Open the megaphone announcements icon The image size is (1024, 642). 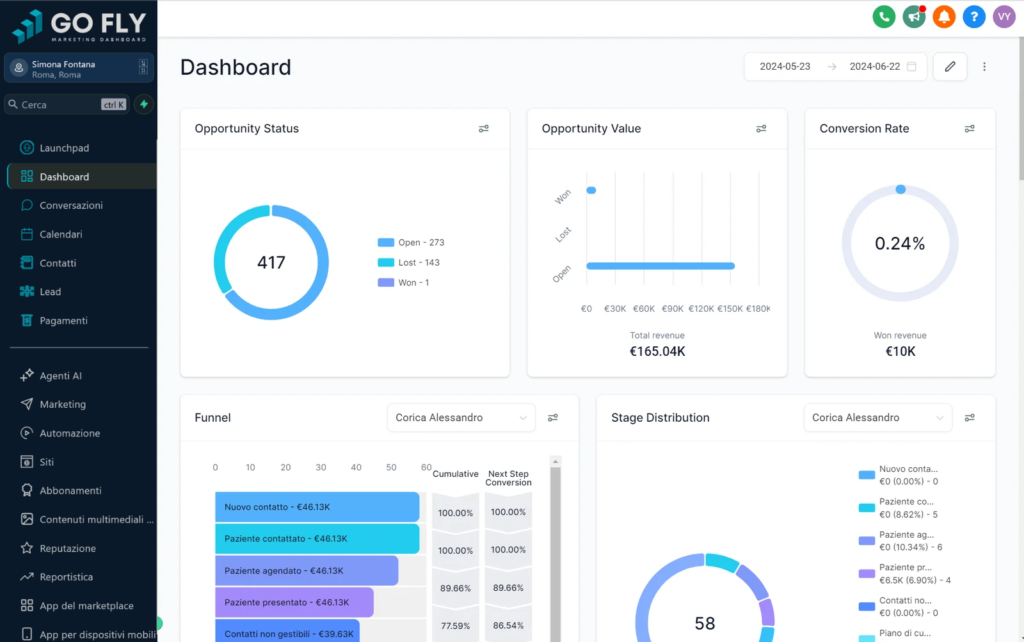point(913,16)
